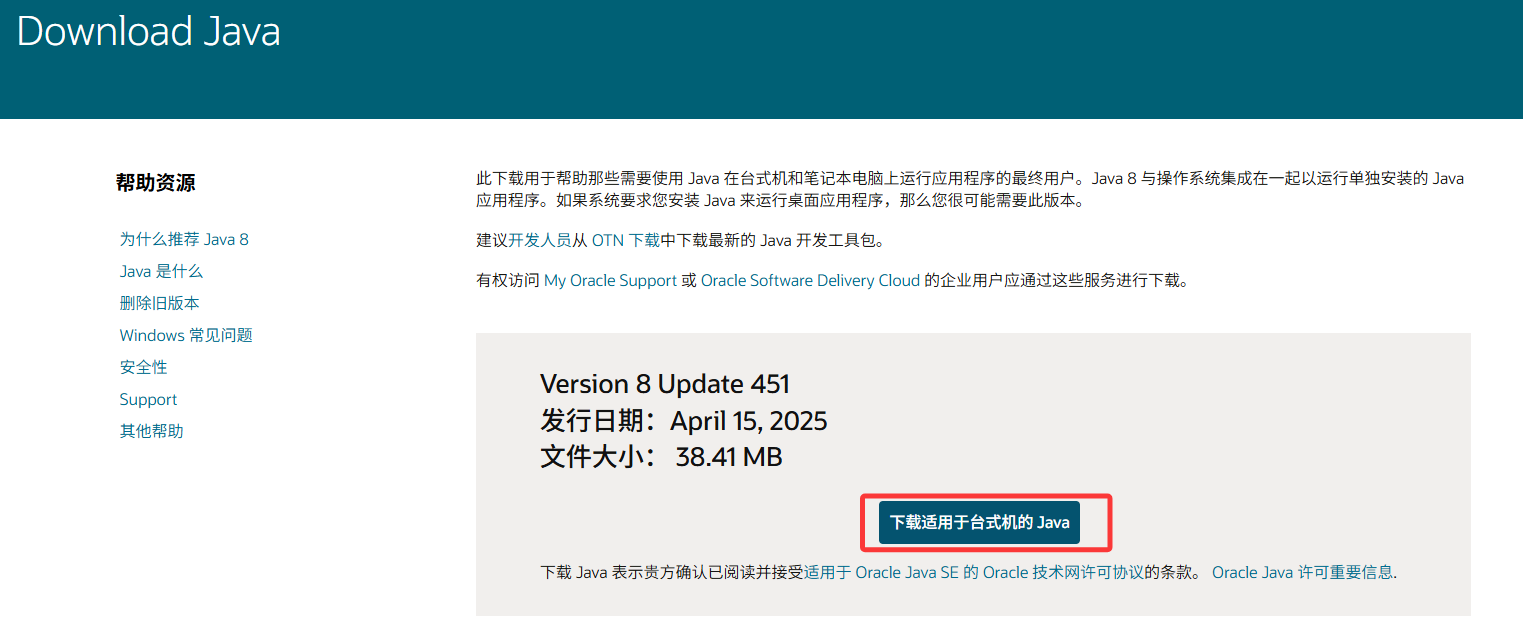
Task: Click the 安全性 link in sidebar
Action: click(143, 367)
